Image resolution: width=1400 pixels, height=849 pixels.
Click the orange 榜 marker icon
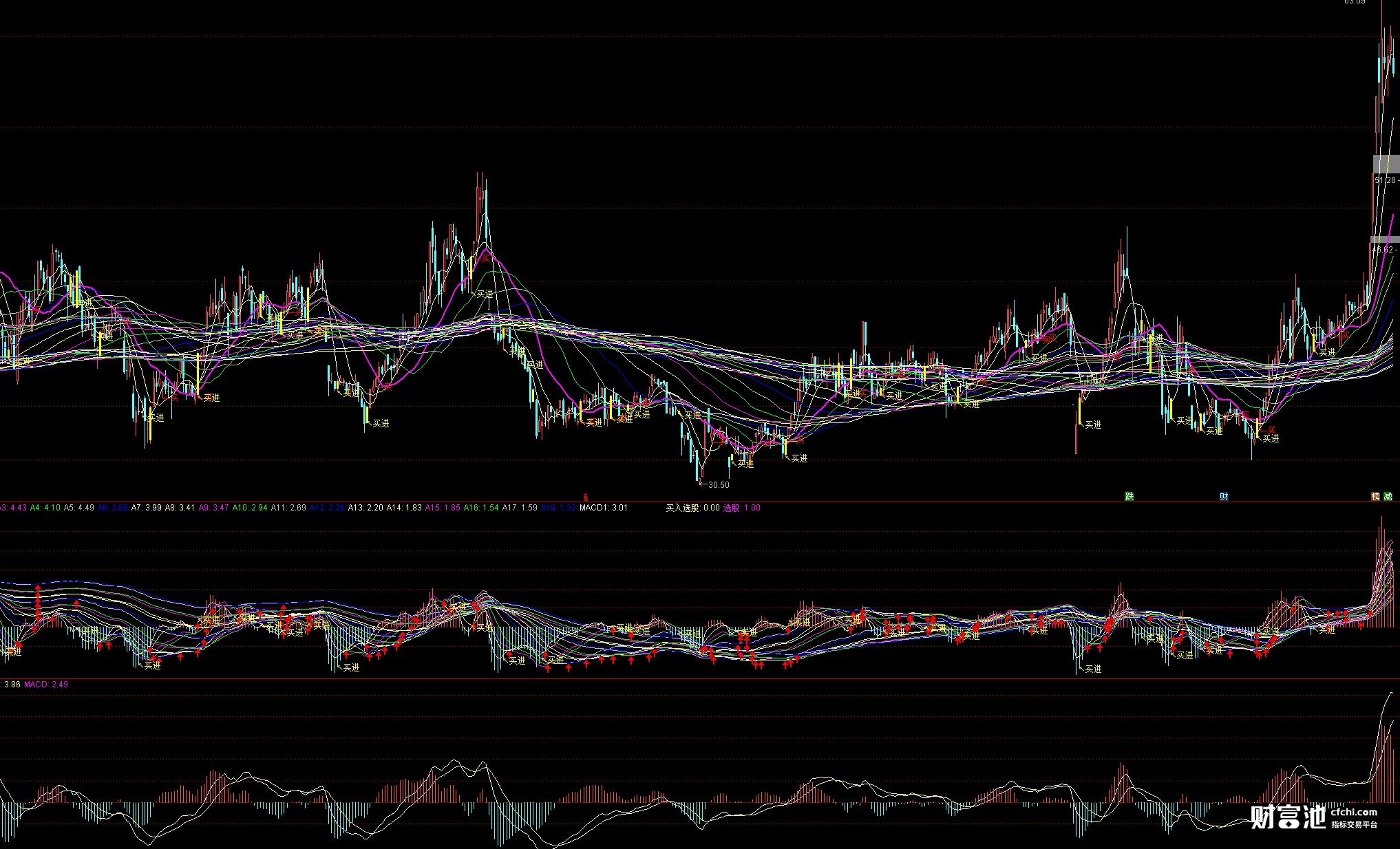pyautogui.click(x=1376, y=496)
